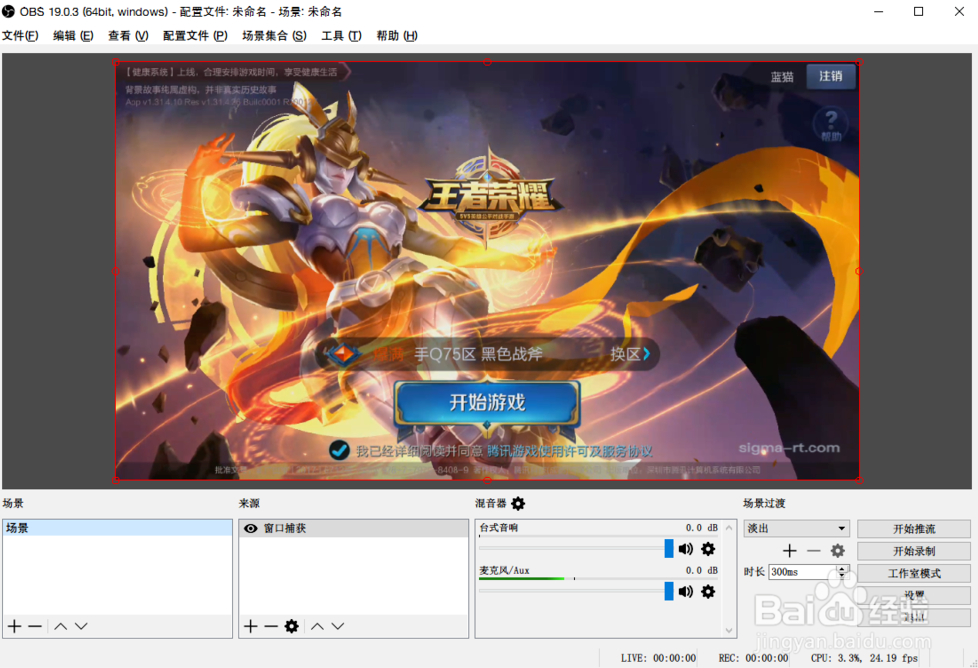Open the 场景集合(S) menu
978x668 pixels.
click(x=274, y=36)
